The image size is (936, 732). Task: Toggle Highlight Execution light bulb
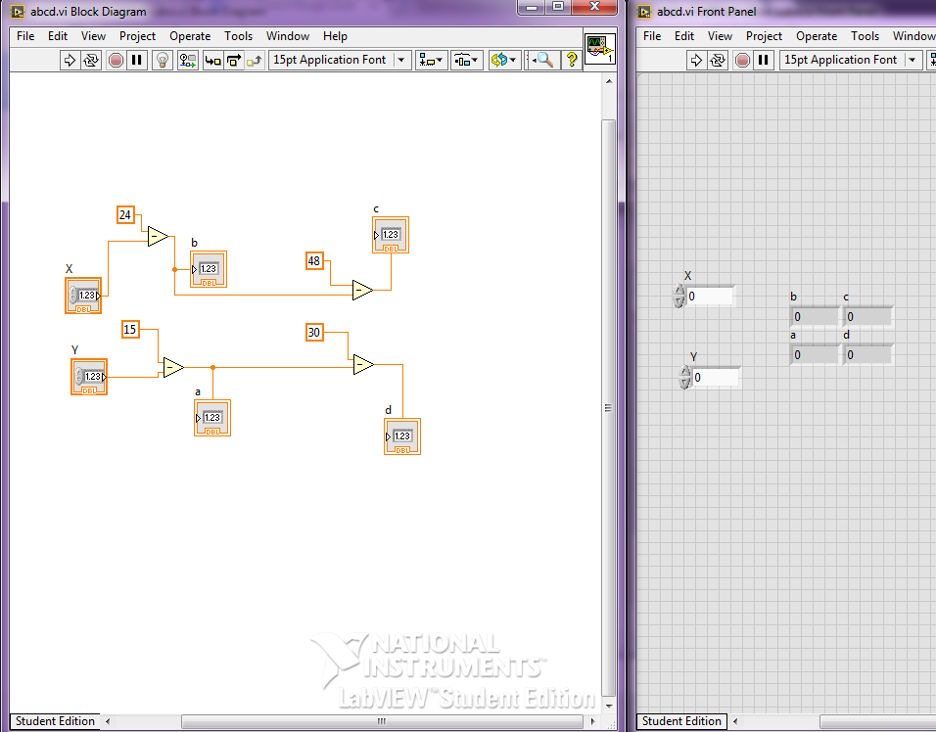pos(162,60)
